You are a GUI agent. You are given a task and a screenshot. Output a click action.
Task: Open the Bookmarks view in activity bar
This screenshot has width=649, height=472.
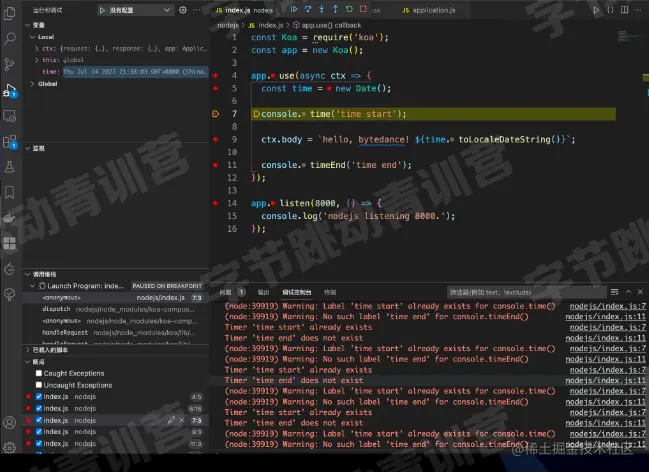(9, 192)
